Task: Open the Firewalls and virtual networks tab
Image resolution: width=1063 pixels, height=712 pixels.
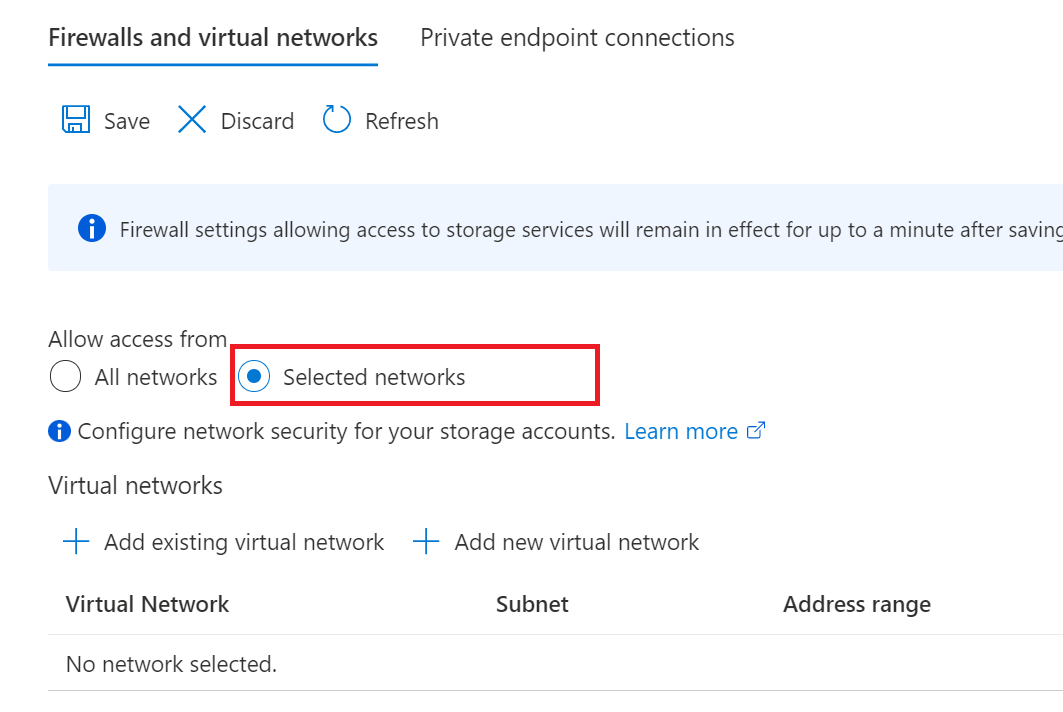Action: pos(212,37)
